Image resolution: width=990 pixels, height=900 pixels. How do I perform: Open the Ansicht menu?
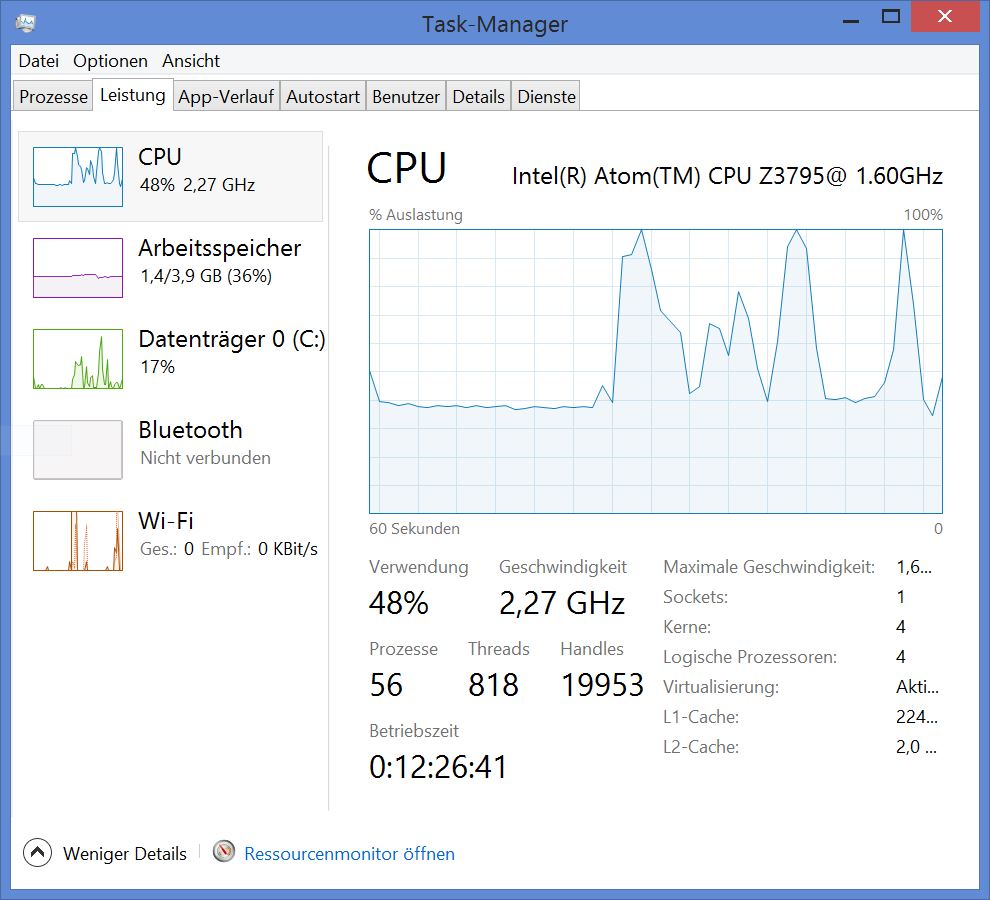click(x=191, y=61)
